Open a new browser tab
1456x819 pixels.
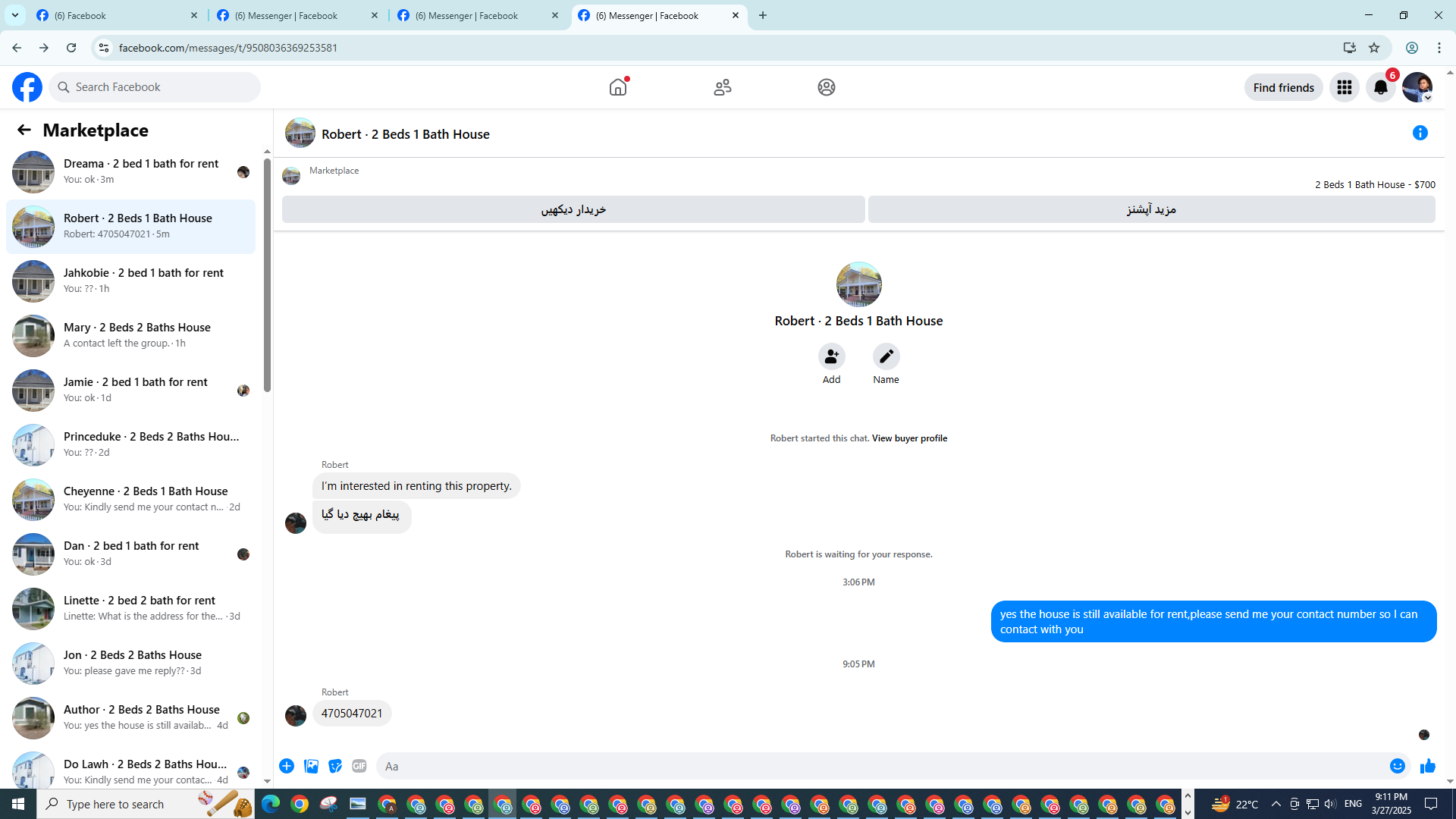pyautogui.click(x=763, y=15)
